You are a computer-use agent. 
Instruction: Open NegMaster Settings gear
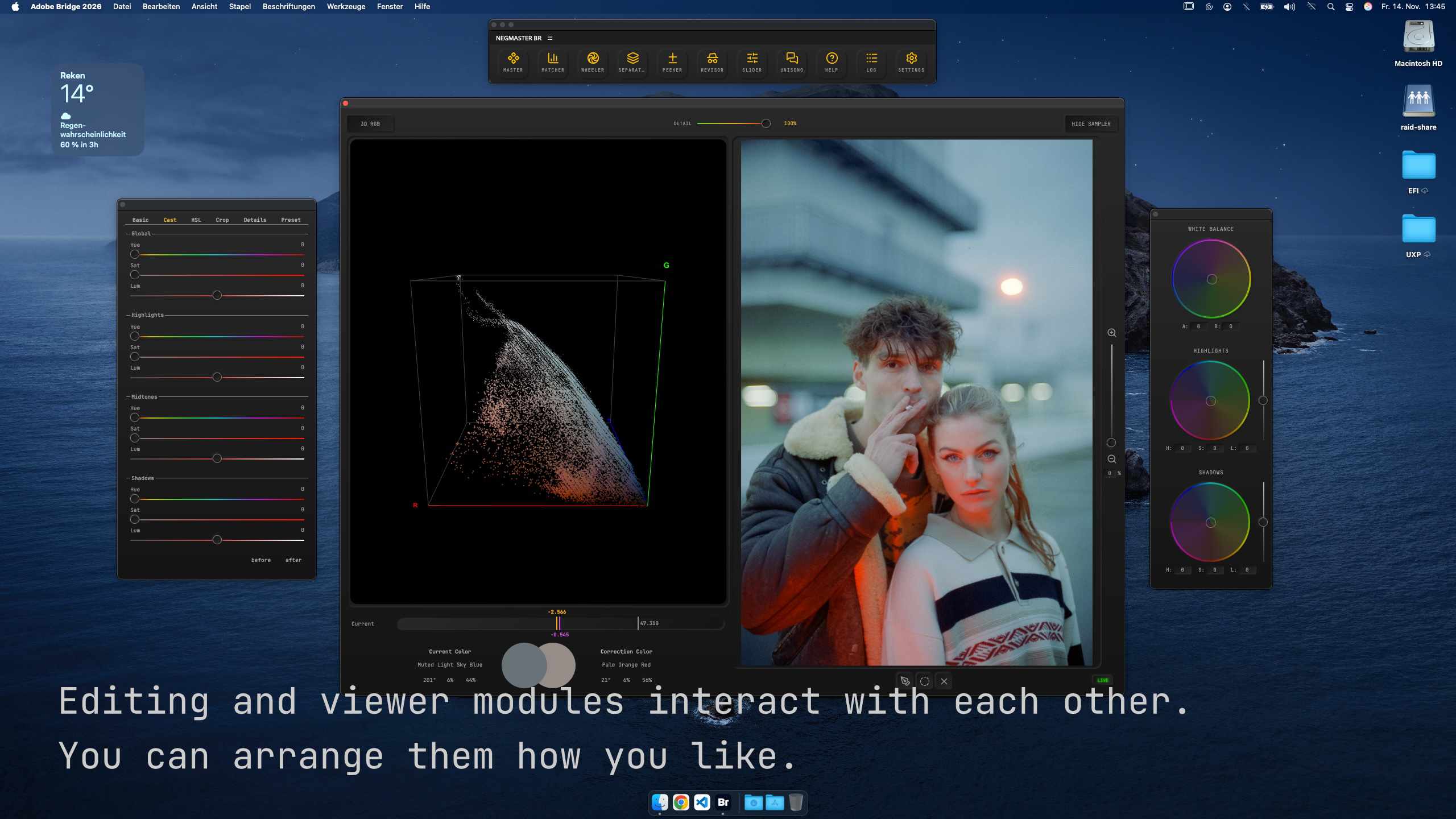coord(911,61)
